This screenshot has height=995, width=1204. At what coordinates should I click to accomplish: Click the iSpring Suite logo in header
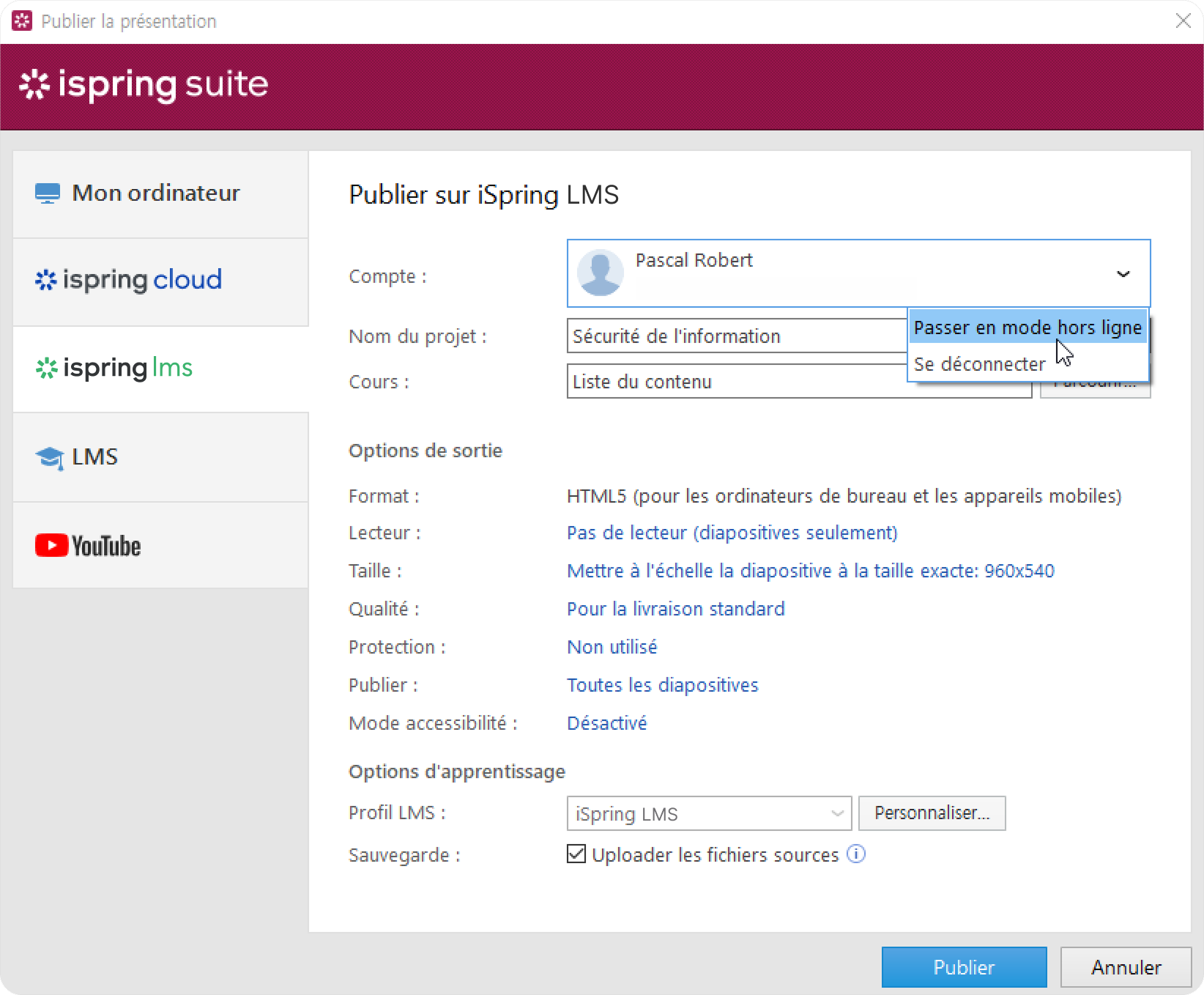[144, 85]
